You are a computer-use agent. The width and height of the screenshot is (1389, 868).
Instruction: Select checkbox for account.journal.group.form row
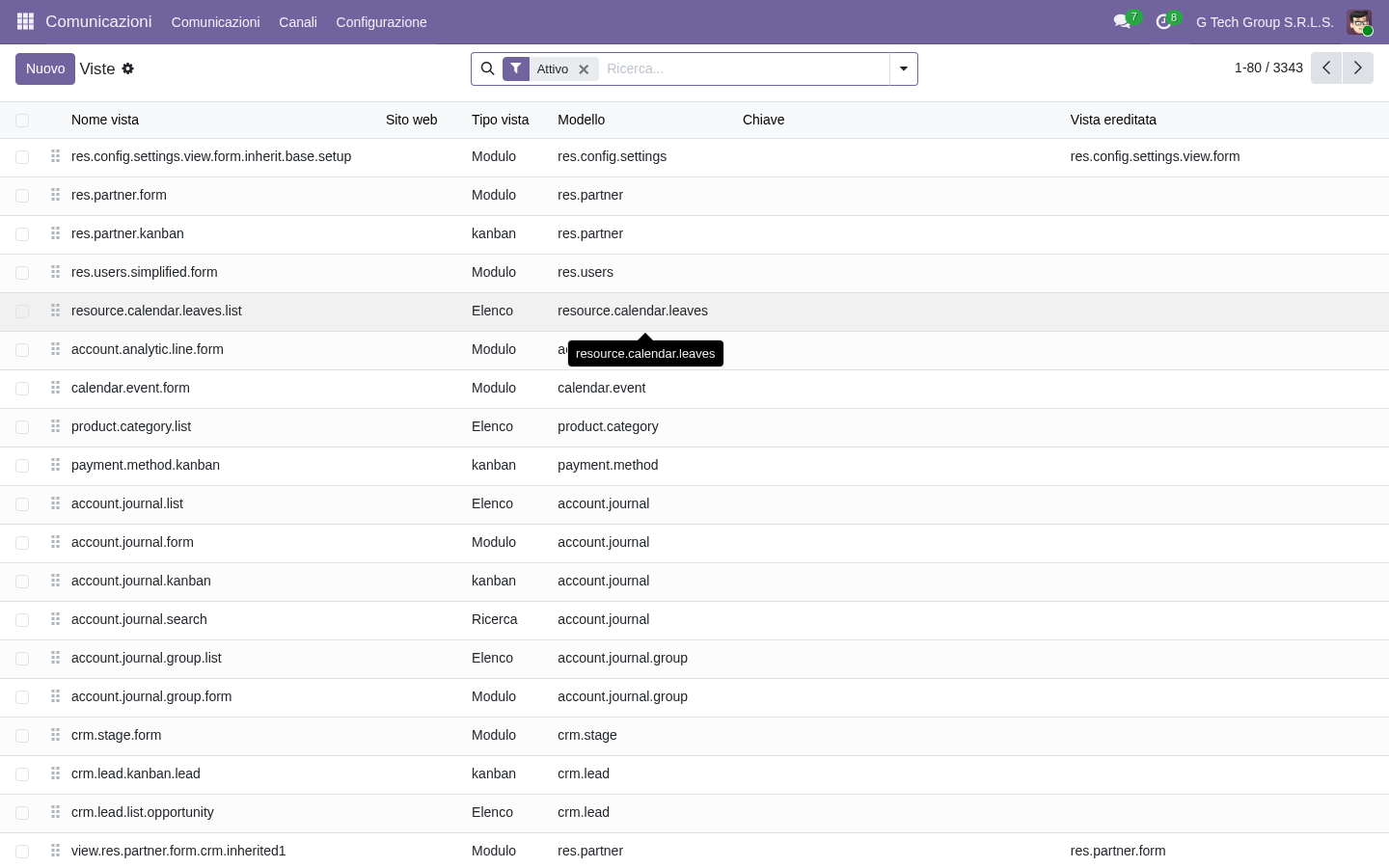pyautogui.click(x=22, y=697)
